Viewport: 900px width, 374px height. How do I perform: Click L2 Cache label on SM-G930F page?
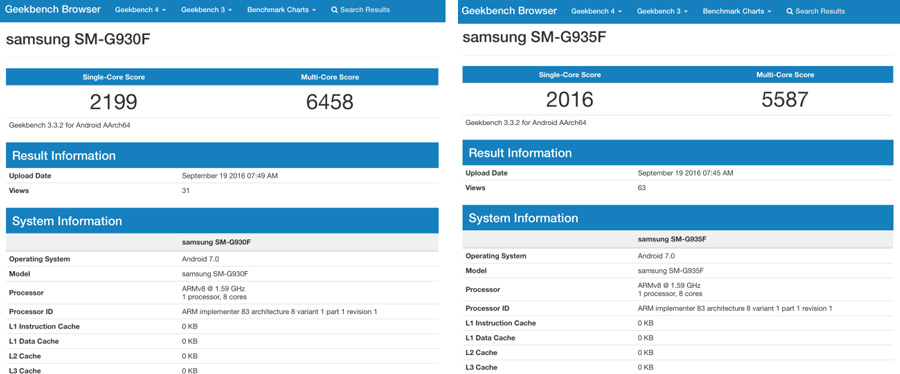tap(25, 356)
